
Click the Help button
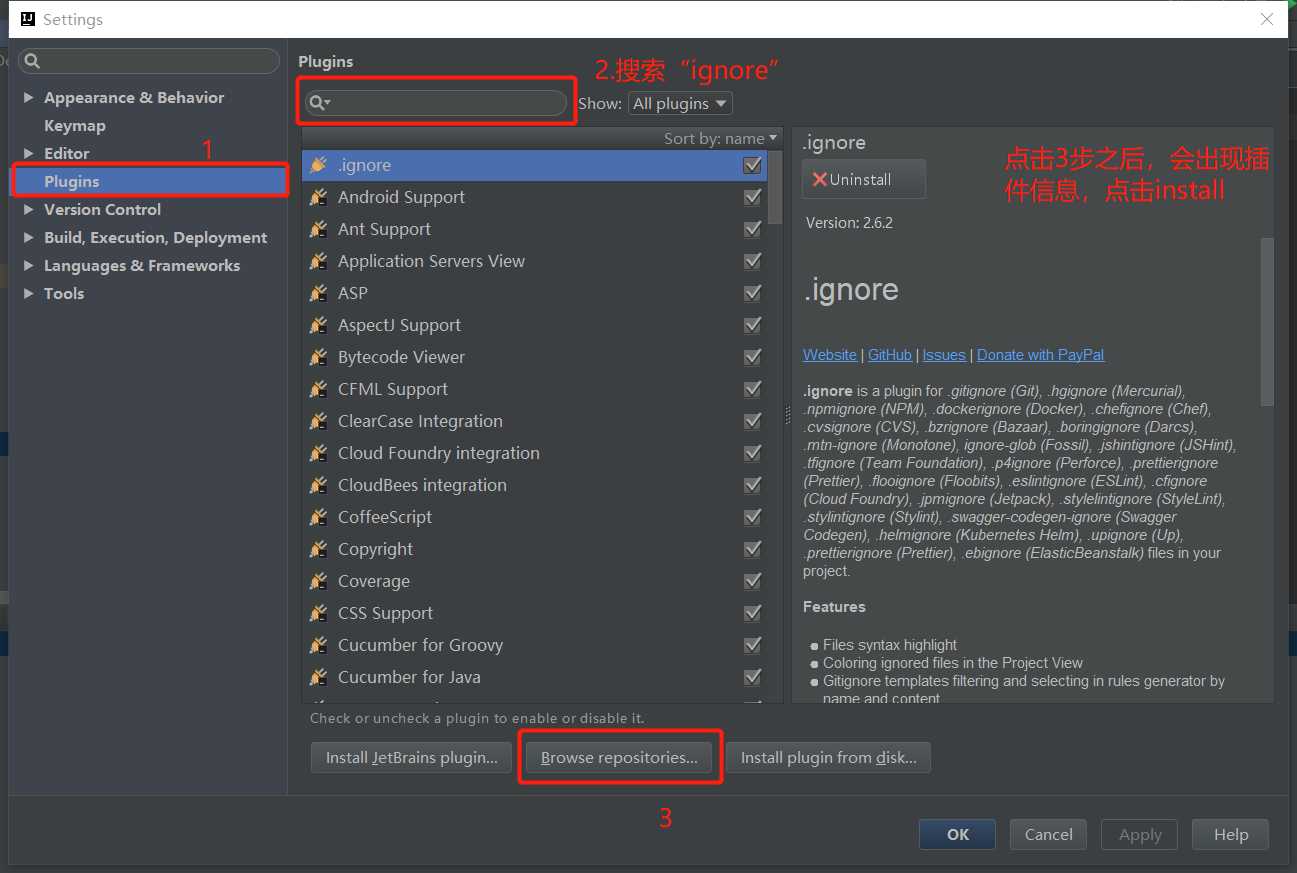click(1231, 834)
